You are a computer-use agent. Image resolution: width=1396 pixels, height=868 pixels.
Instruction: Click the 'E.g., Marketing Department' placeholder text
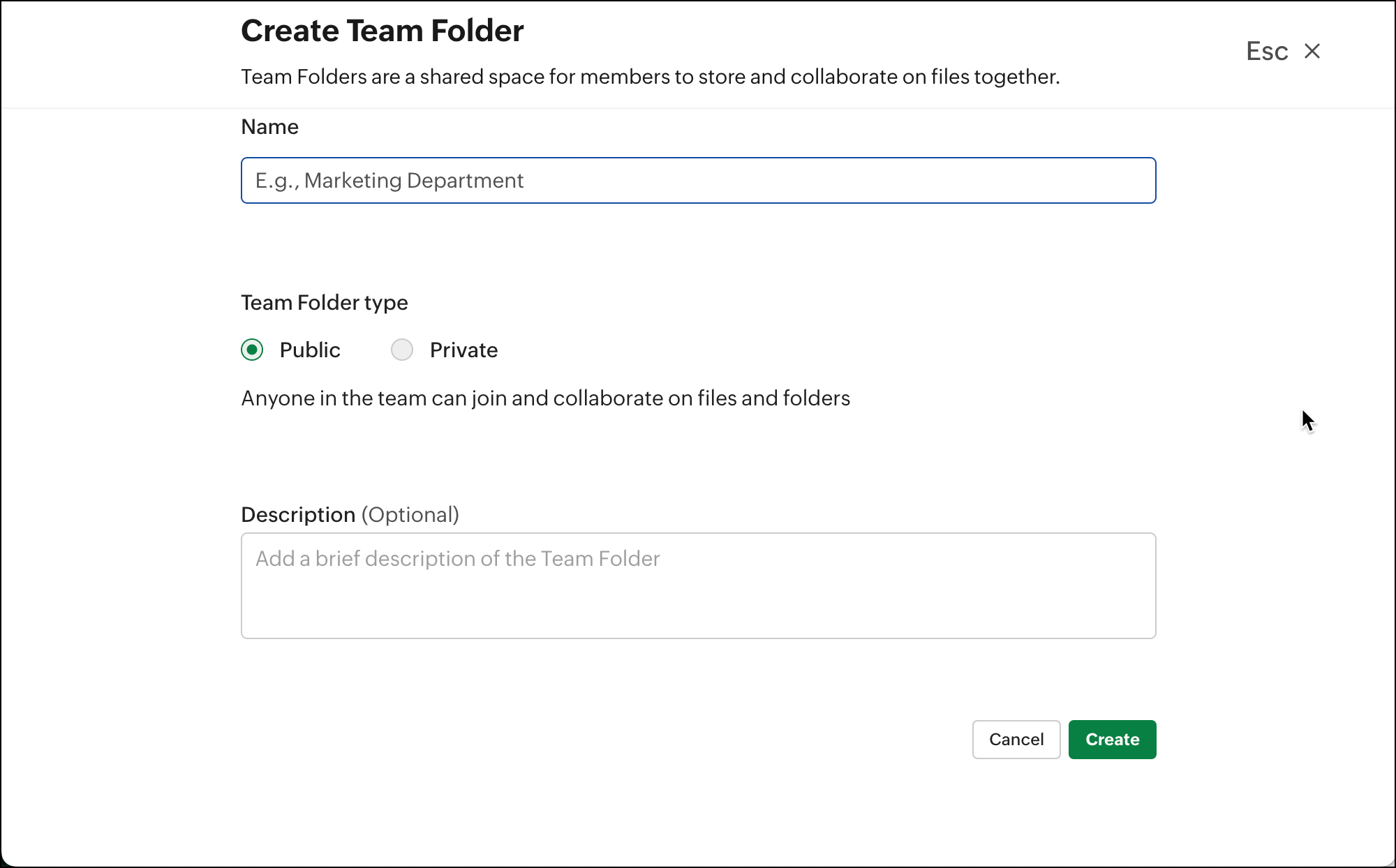coord(389,181)
